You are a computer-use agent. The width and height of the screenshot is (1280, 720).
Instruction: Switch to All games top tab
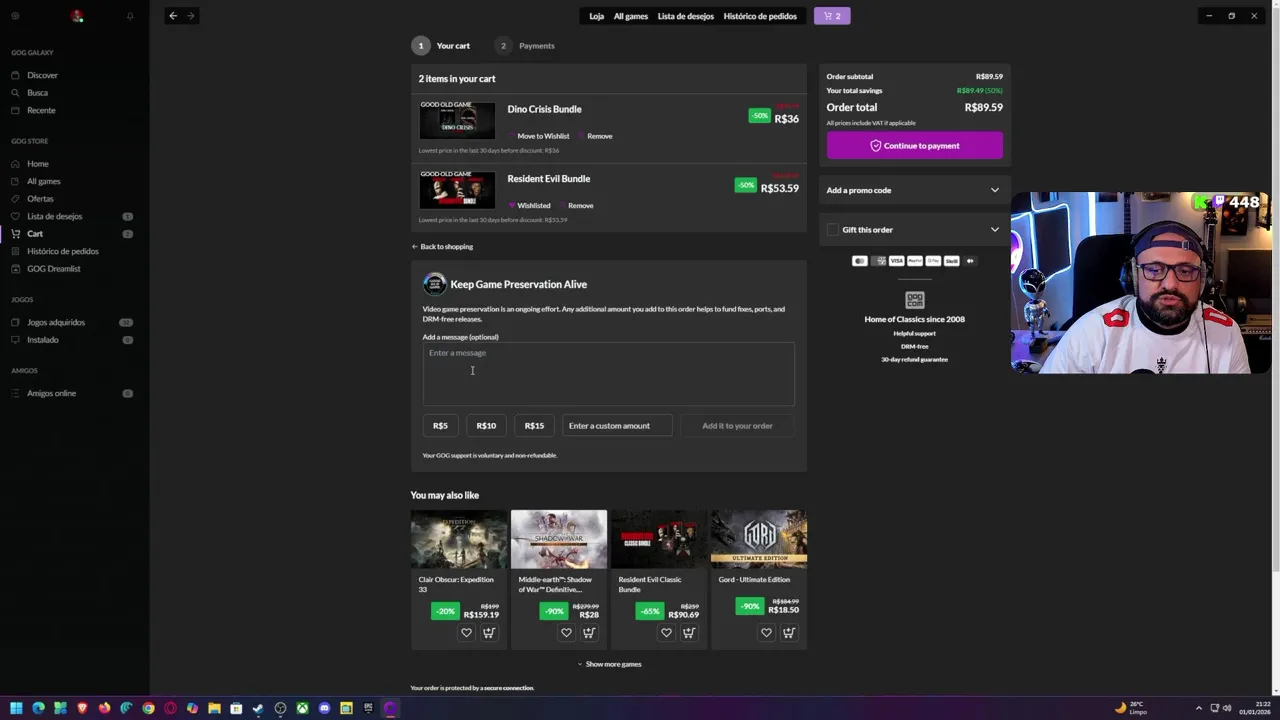click(631, 16)
